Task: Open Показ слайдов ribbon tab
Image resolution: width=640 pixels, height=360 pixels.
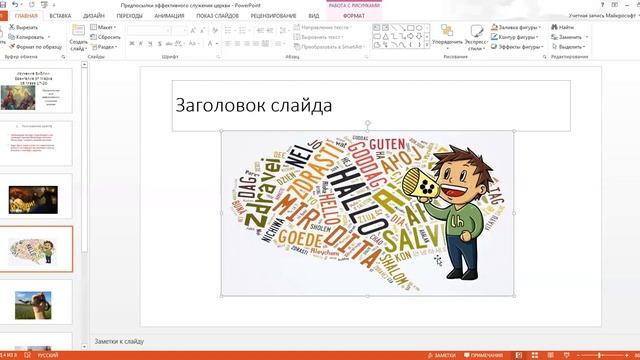Action: (x=217, y=16)
